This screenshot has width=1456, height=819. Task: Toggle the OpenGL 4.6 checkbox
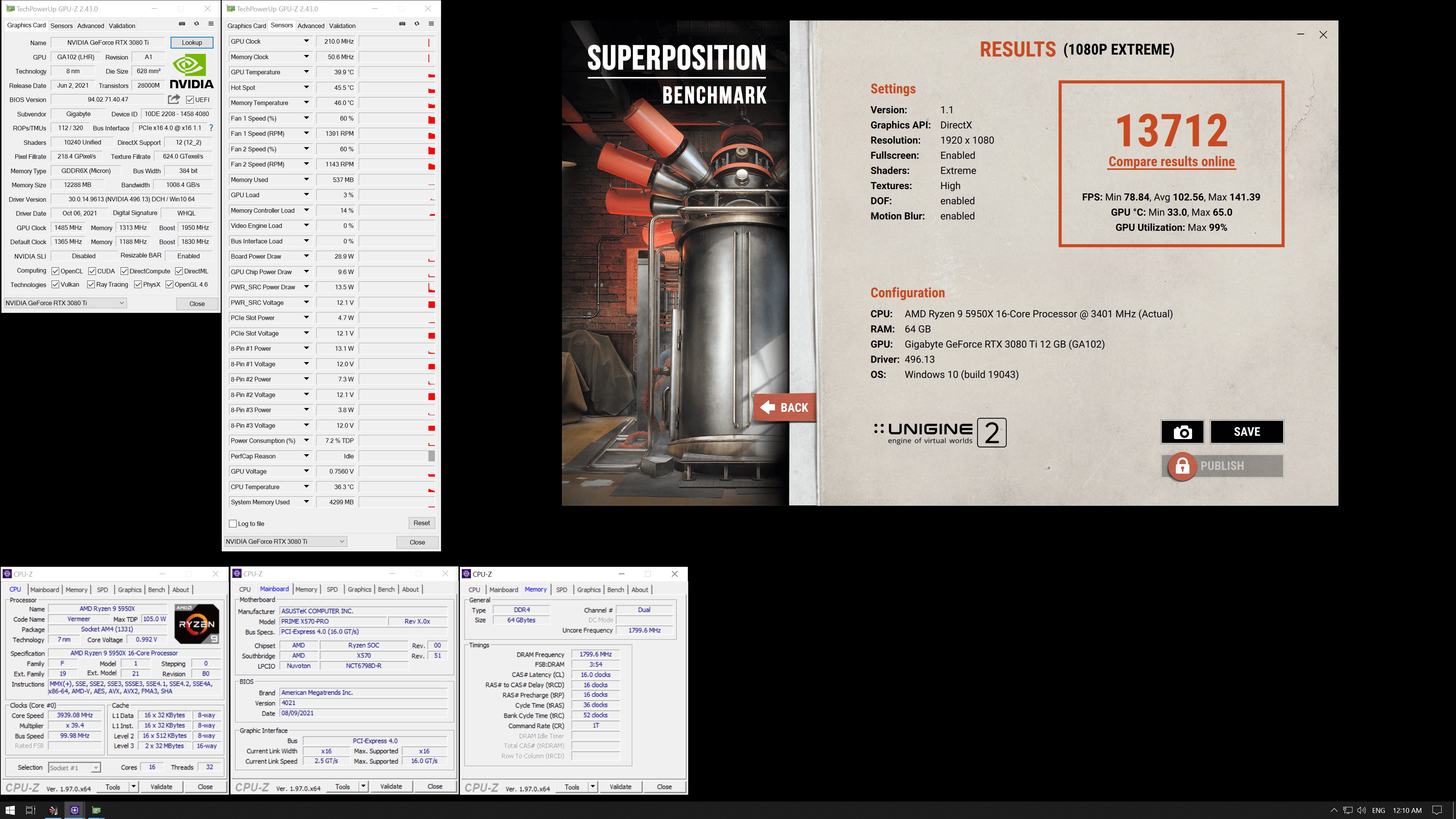169,284
